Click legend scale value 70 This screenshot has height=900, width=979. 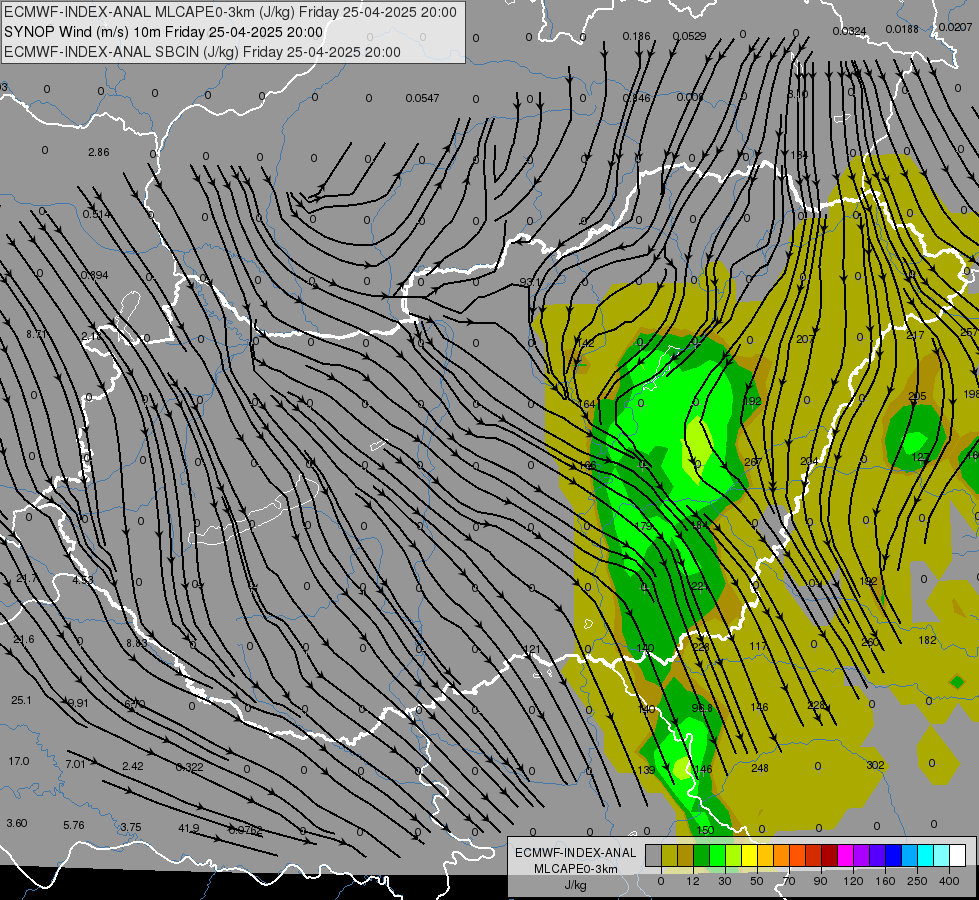[789, 881]
